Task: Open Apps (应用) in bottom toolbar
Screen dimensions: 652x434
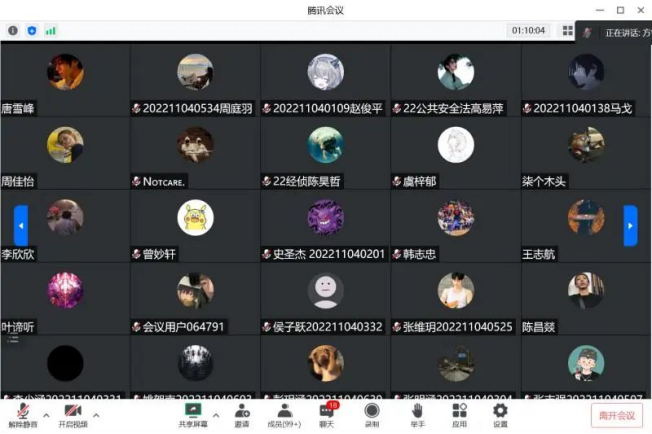Action: coord(459,415)
